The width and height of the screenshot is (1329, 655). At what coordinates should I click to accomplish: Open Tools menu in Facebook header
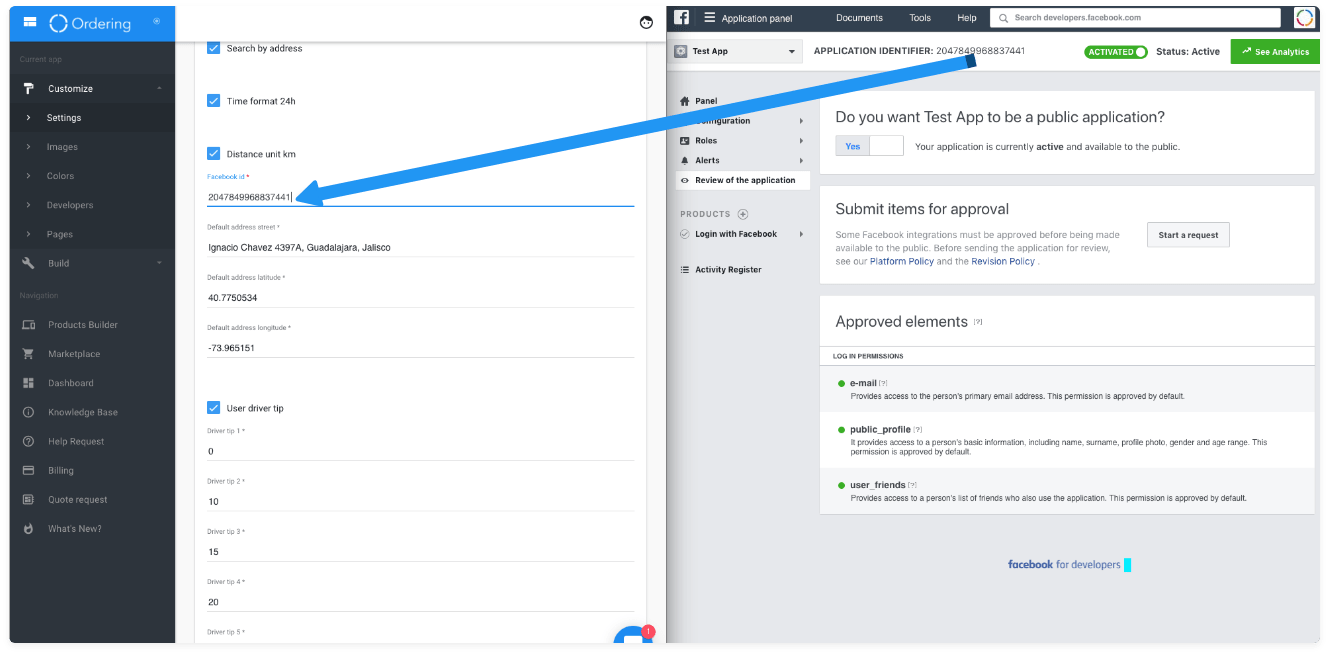tap(920, 18)
